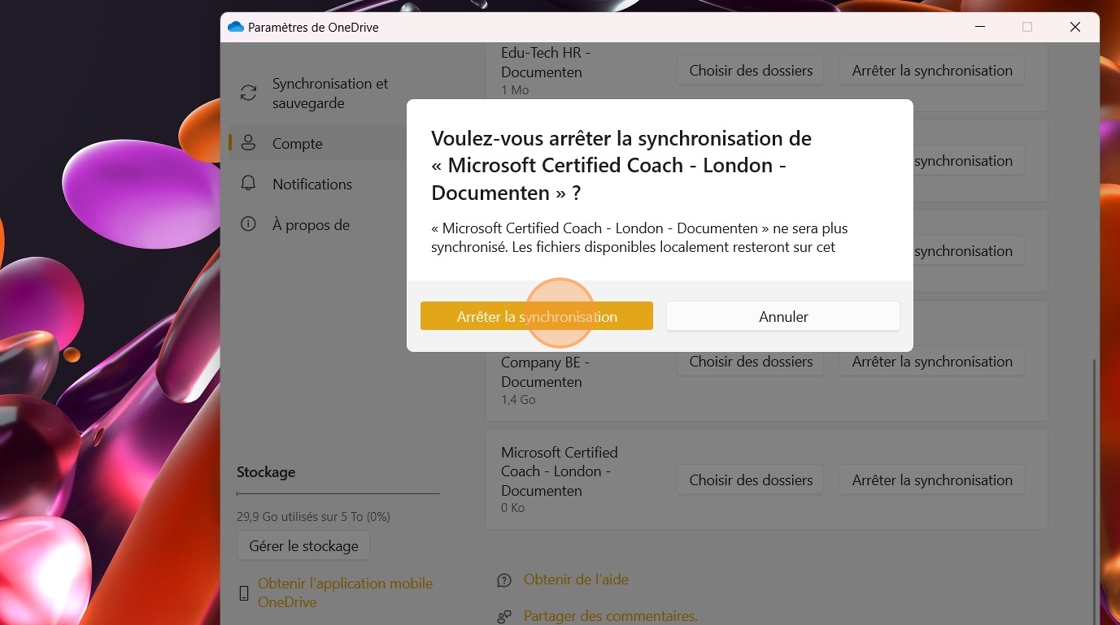
Task: Click Annuler in the dialog
Action: 783,316
